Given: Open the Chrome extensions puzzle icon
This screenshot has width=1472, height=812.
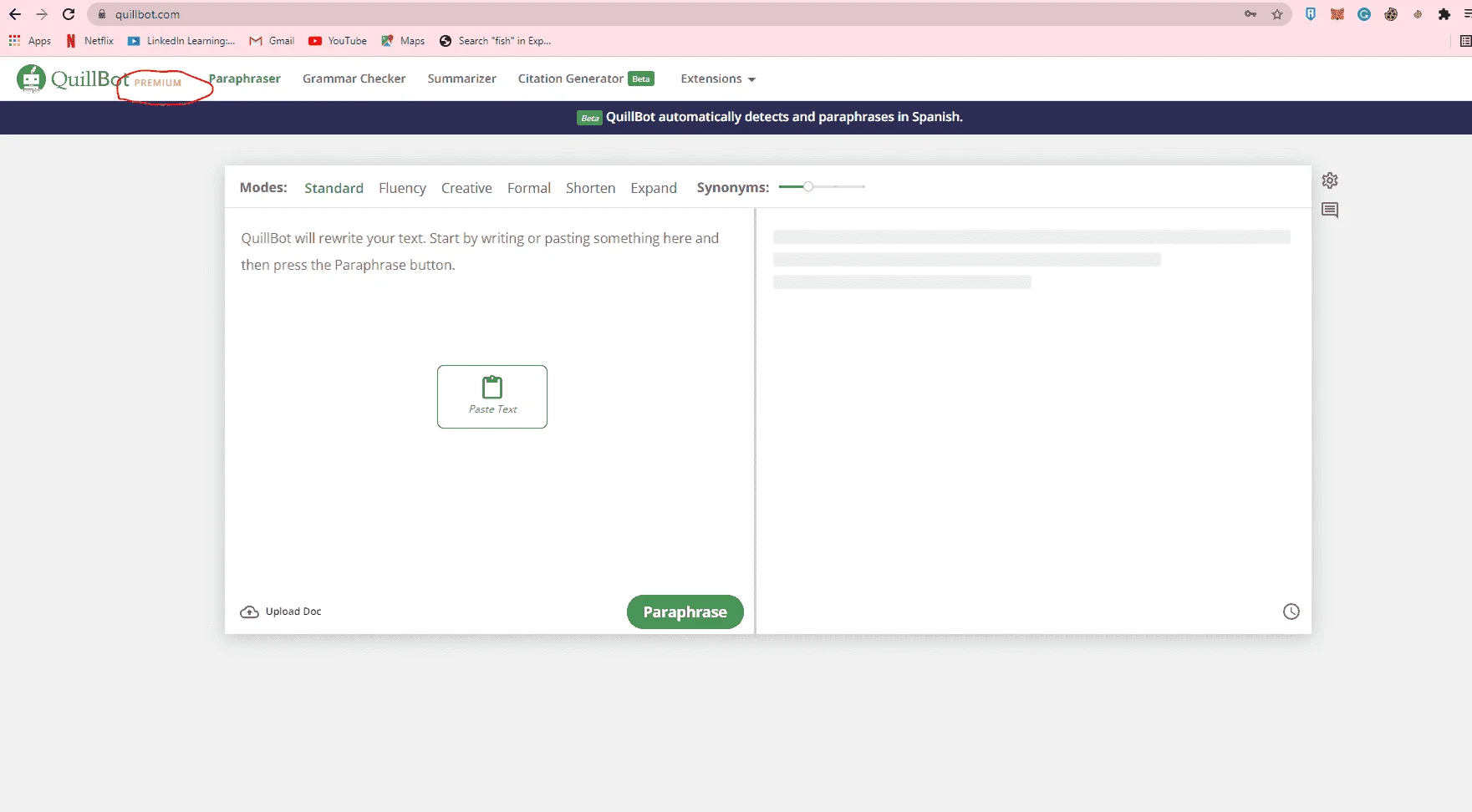Looking at the screenshot, I should 1444,14.
